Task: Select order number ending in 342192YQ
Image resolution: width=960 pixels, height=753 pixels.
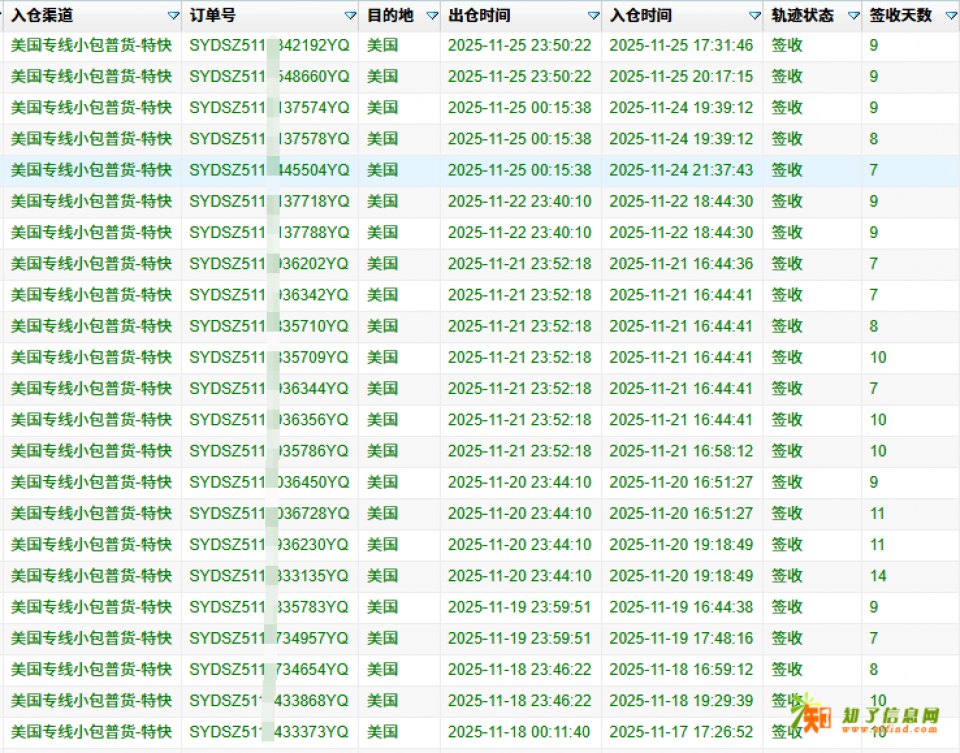Action: coord(269,45)
